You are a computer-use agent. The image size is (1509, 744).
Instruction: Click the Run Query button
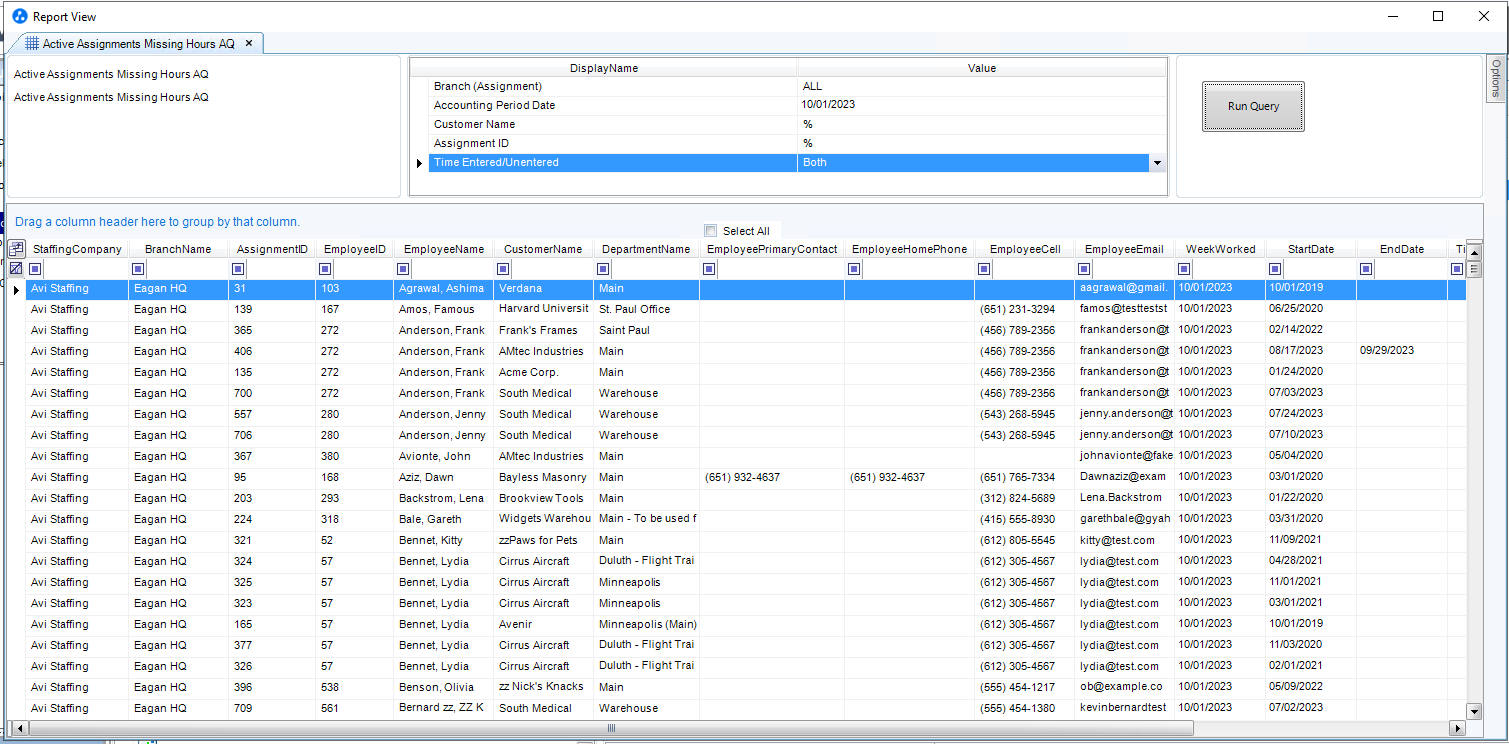tap(1253, 106)
